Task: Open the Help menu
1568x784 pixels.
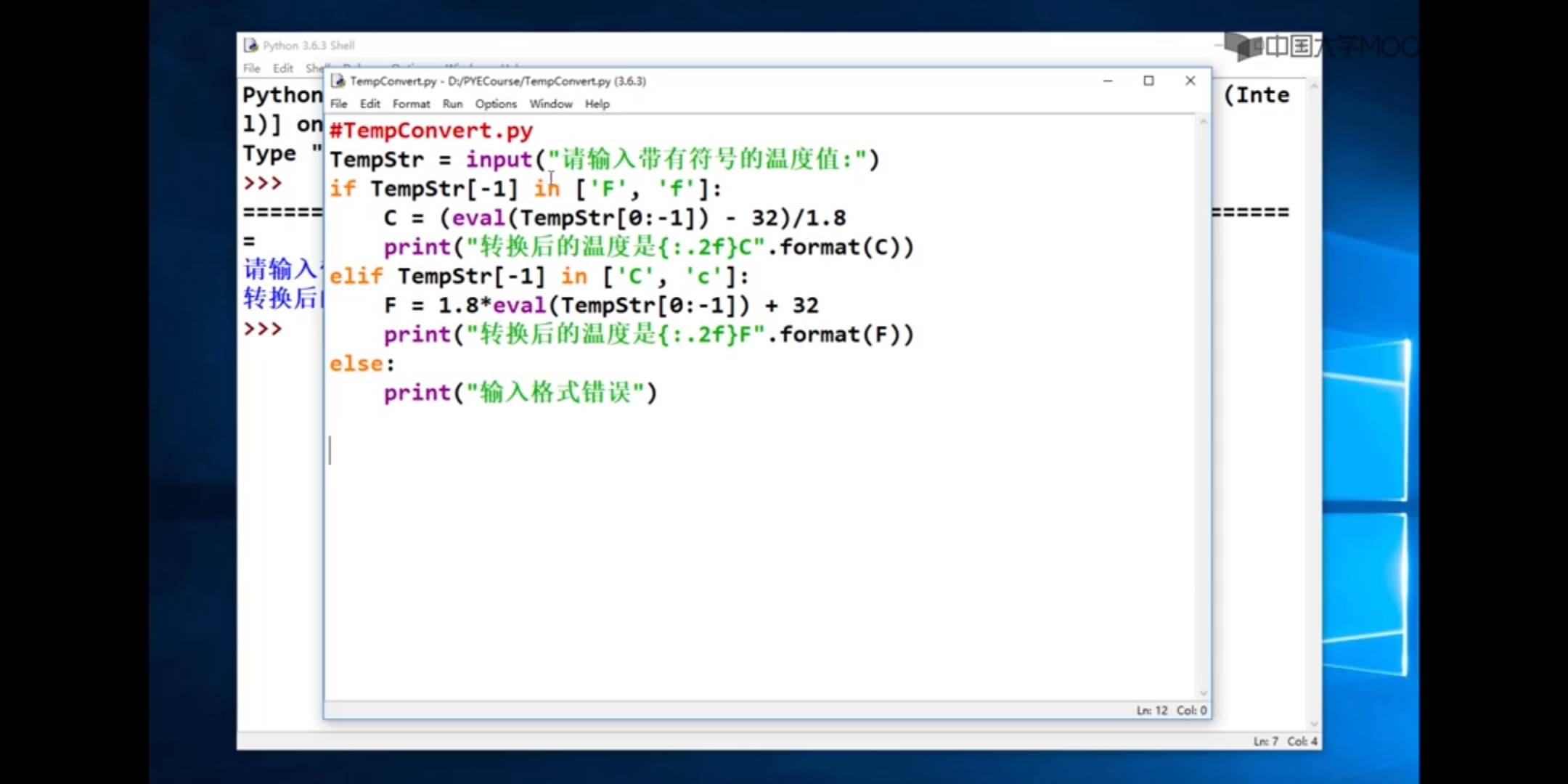Action: [597, 104]
